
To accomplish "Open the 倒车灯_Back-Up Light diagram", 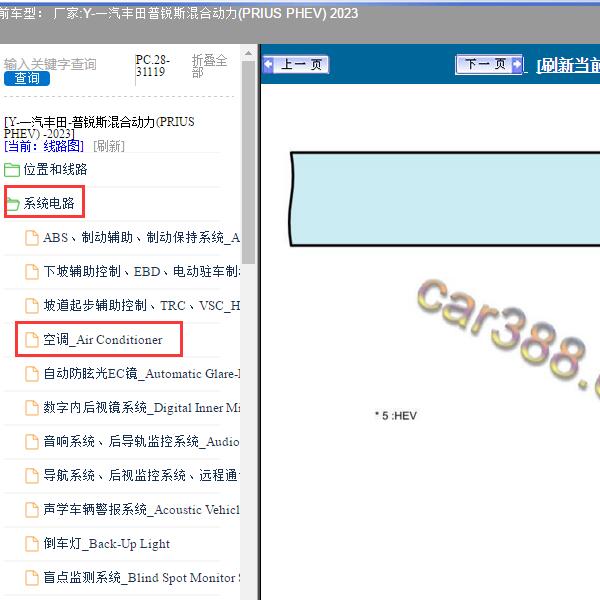I will (x=106, y=543).
